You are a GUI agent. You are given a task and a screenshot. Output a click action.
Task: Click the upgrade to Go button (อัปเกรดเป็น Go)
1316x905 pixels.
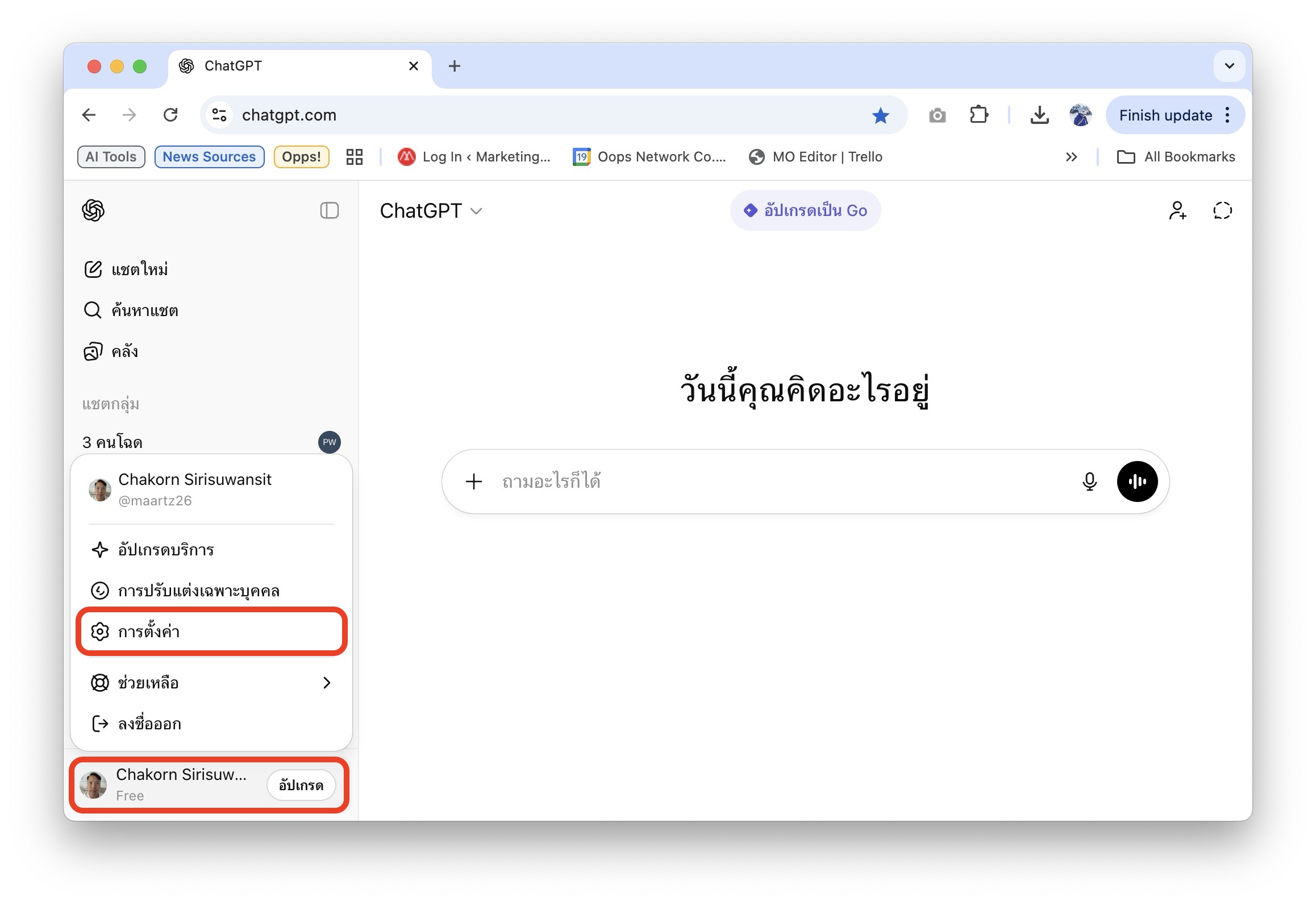point(805,210)
